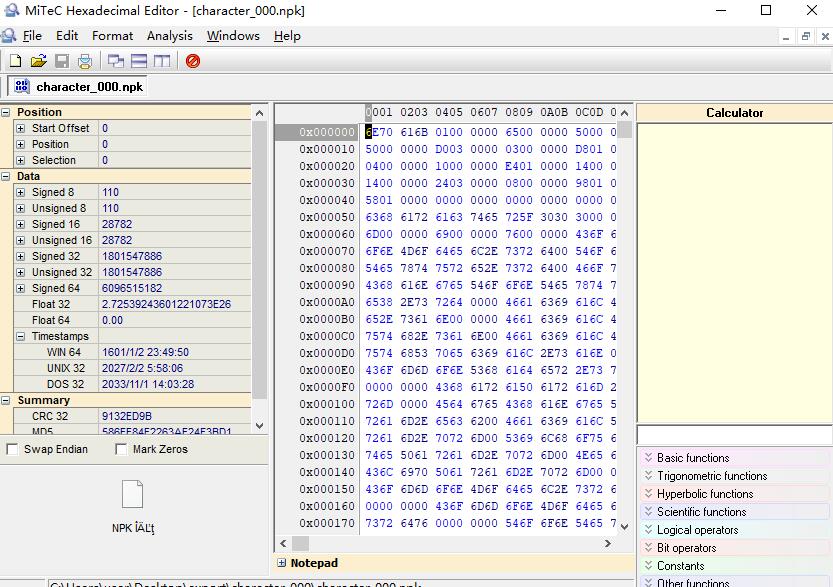Screen dimensions: 833x587
Task: Open the Format menu
Action: click(x=112, y=36)
